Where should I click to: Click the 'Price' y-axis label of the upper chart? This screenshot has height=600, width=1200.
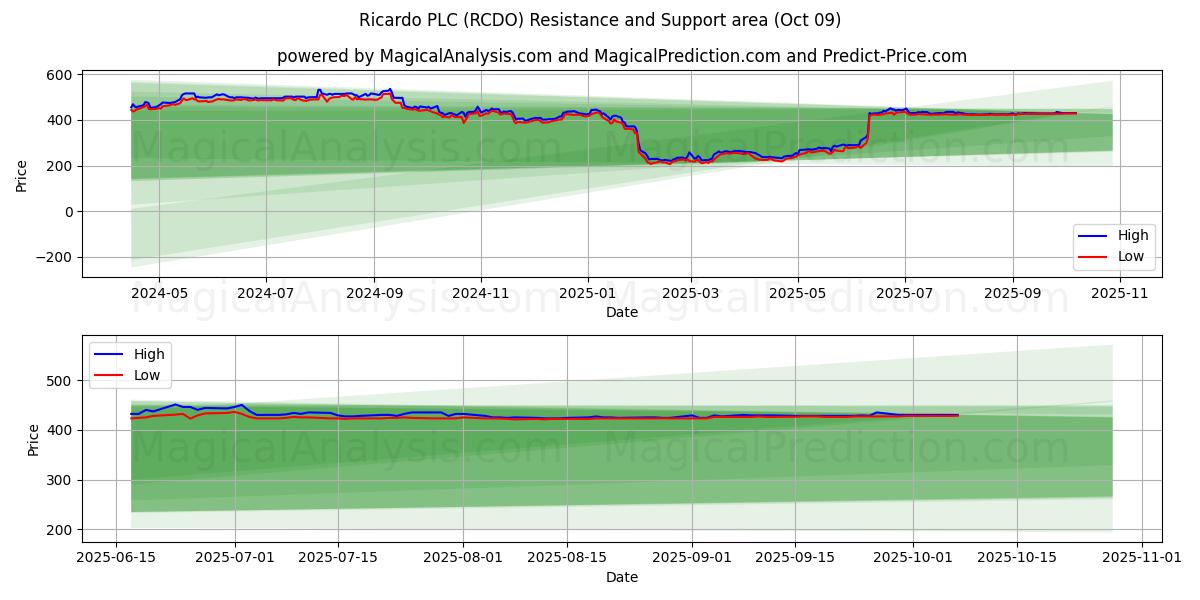click(22, 174)
